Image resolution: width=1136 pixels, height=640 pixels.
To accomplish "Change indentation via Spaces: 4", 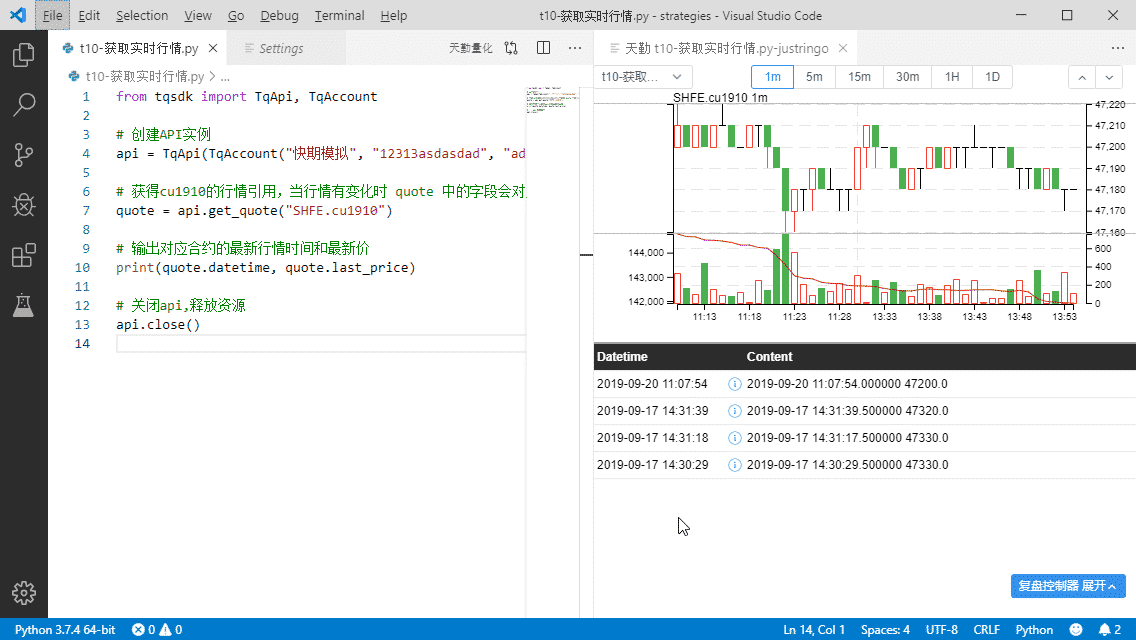I will click(x=885, y=630).
